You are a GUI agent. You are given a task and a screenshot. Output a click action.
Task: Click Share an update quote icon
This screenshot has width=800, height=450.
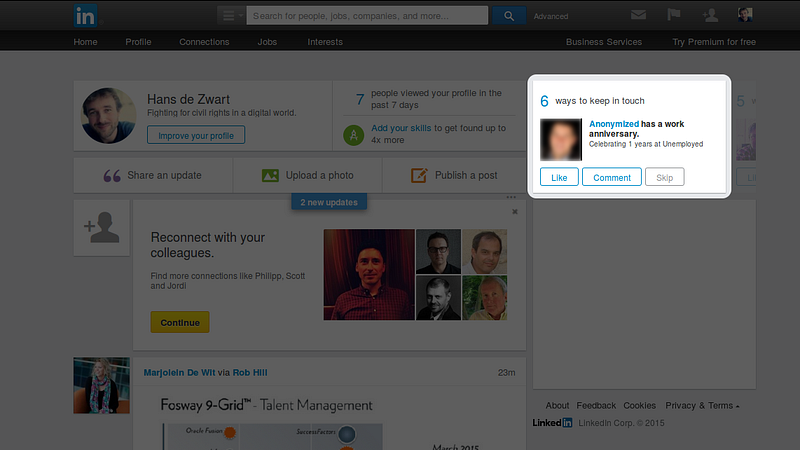(x=112, y=176)
